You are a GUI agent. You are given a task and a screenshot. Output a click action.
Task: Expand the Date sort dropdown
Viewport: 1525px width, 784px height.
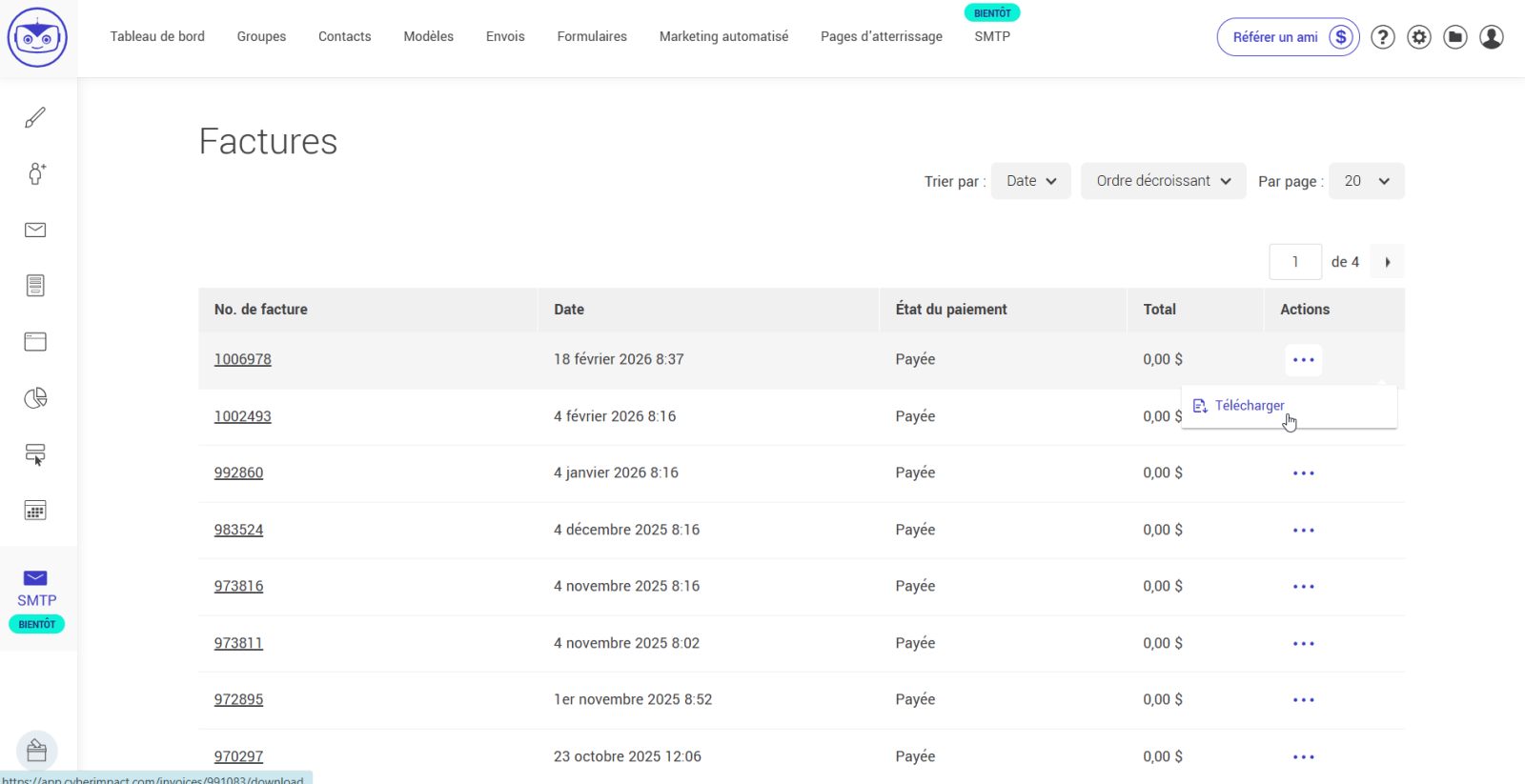[x=1030, y=181]
